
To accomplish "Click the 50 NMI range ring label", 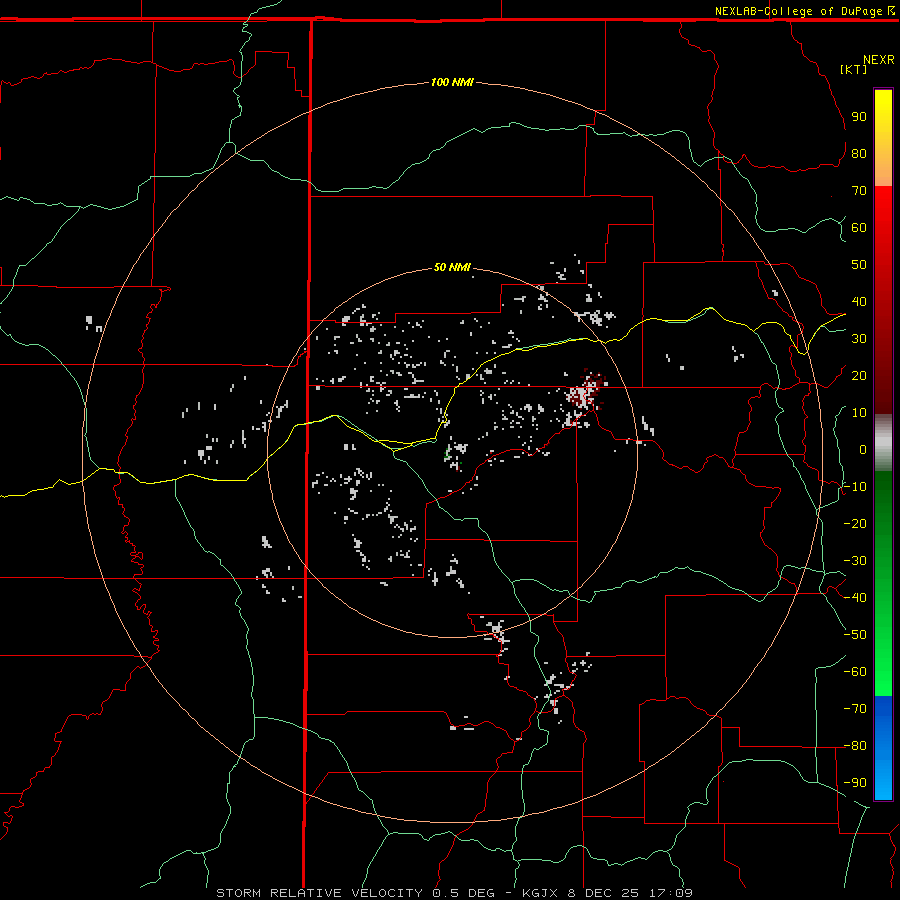I will pyautogui.click(x=452, y=267).
